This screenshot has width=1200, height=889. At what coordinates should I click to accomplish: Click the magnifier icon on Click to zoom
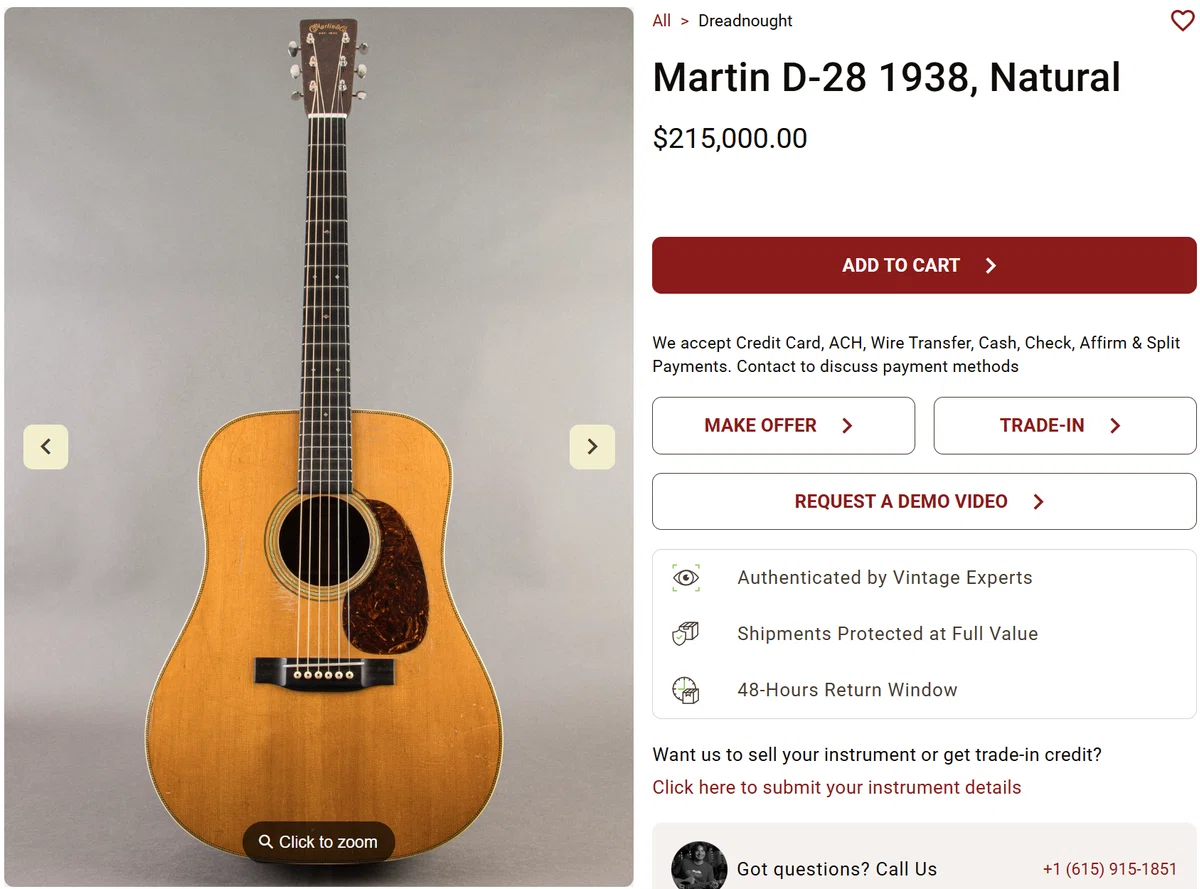(265, 842)
